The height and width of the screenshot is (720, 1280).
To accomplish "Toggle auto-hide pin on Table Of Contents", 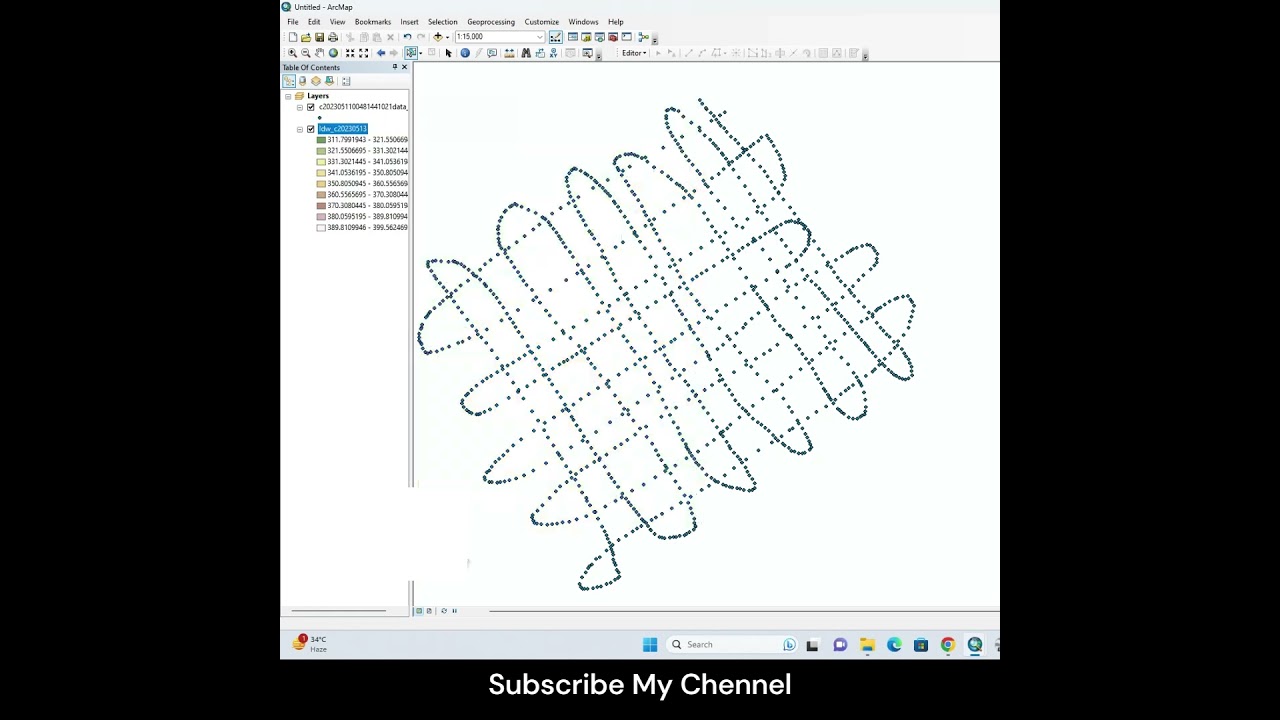I will [395, 67].
